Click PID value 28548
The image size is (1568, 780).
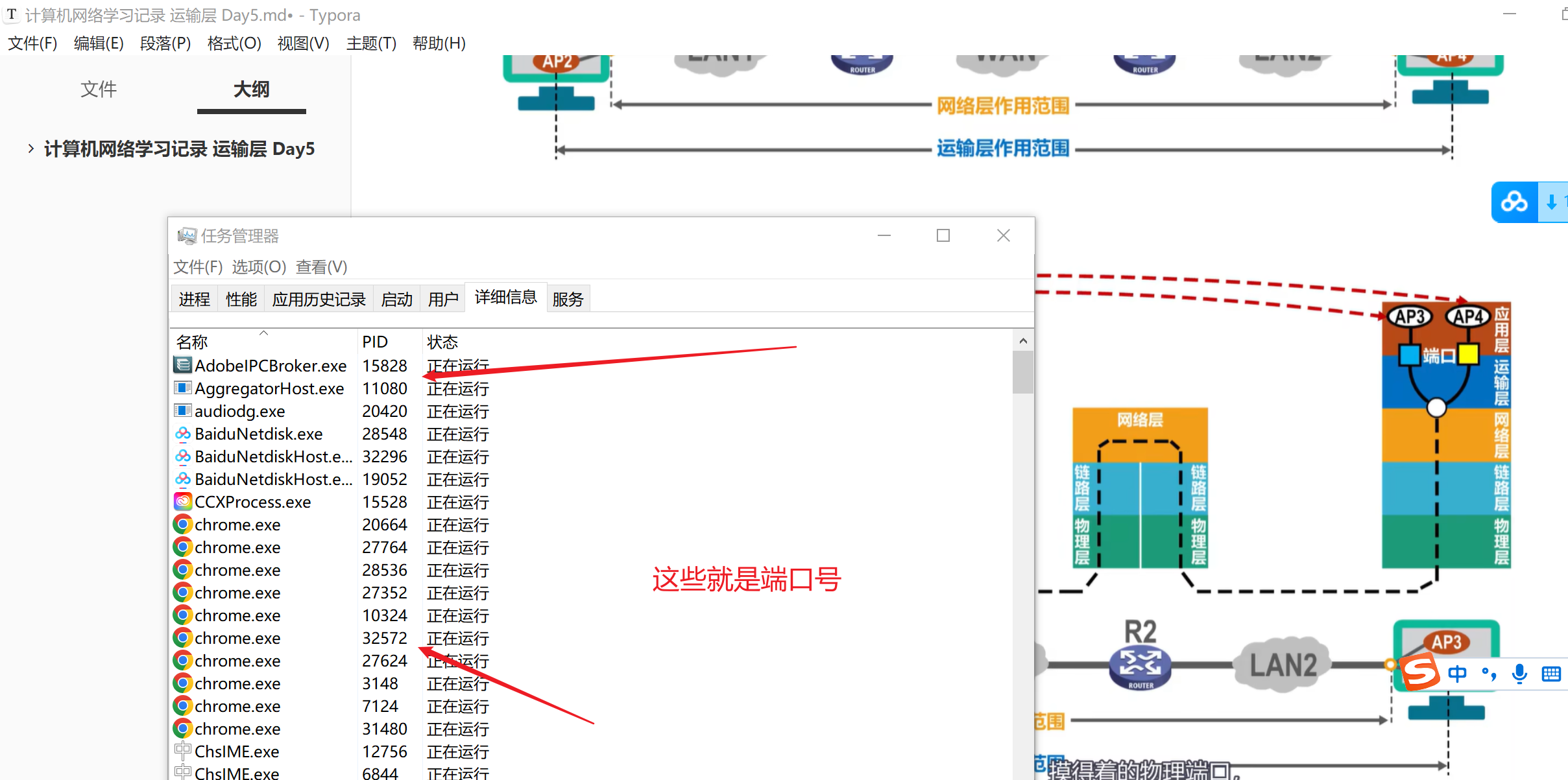point(385,434)
